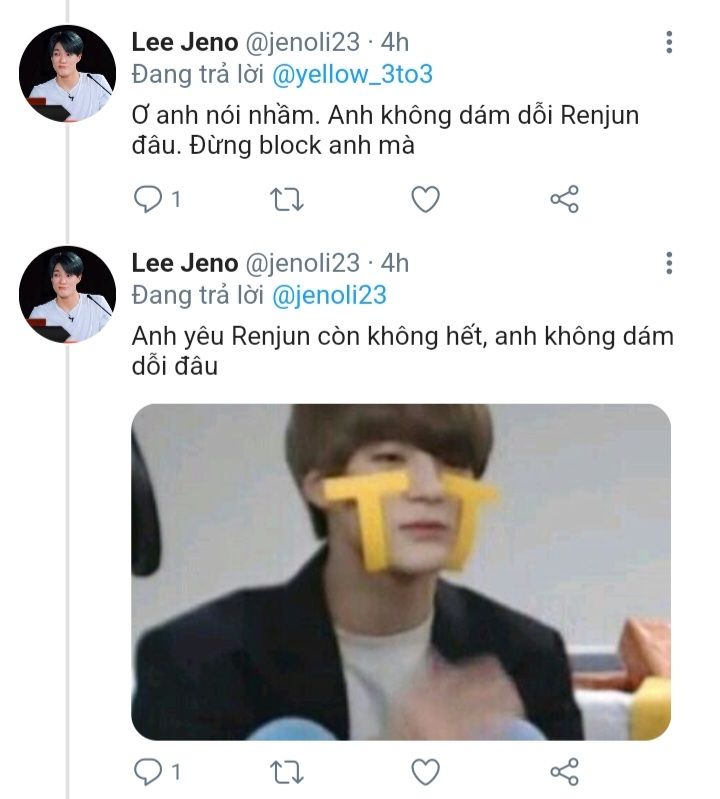Retweet the first tweet by Lee Jeno
Viewport: 720px width, 799px height.
[x=286, y=200]
